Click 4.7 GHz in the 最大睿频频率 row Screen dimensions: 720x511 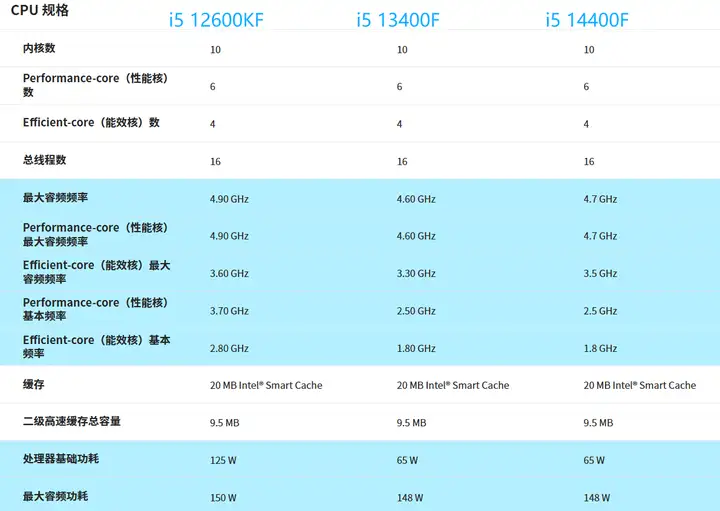(x=601, y=199)
